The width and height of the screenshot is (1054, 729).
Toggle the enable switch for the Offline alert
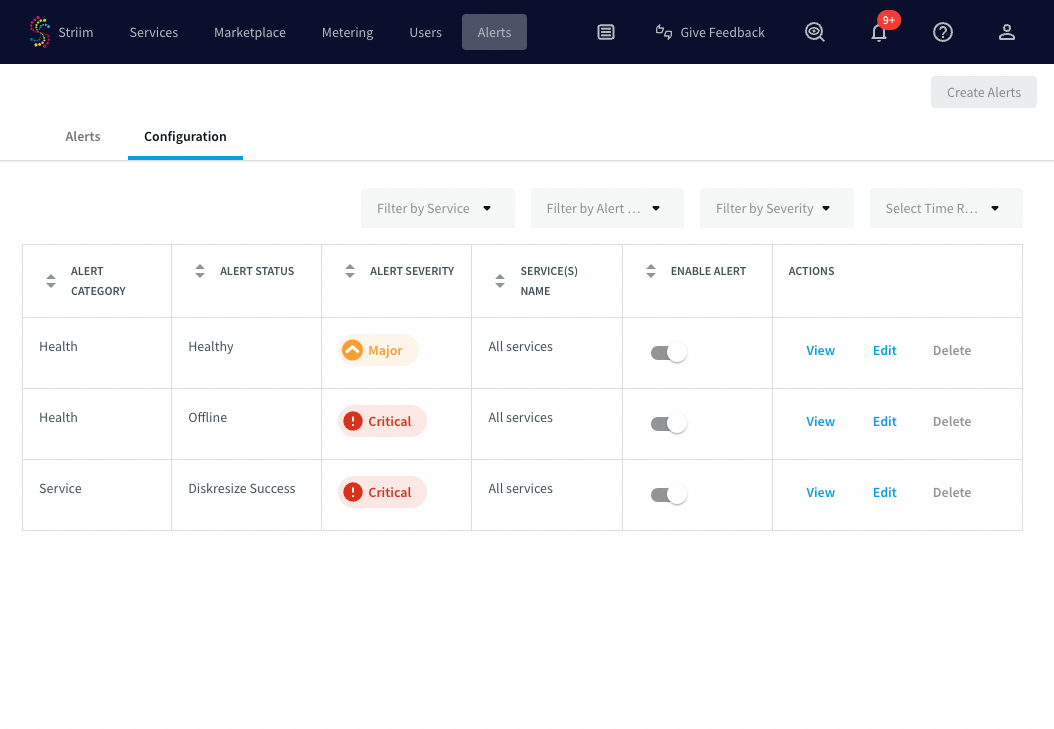point(668,423)
